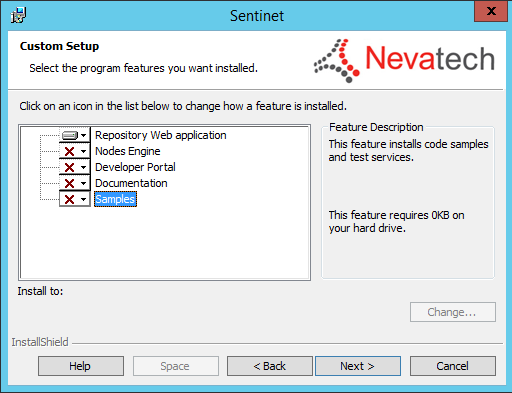Screen dimensions: 512x393
Task: Select the Repository Web application feature
Action: 161,135
